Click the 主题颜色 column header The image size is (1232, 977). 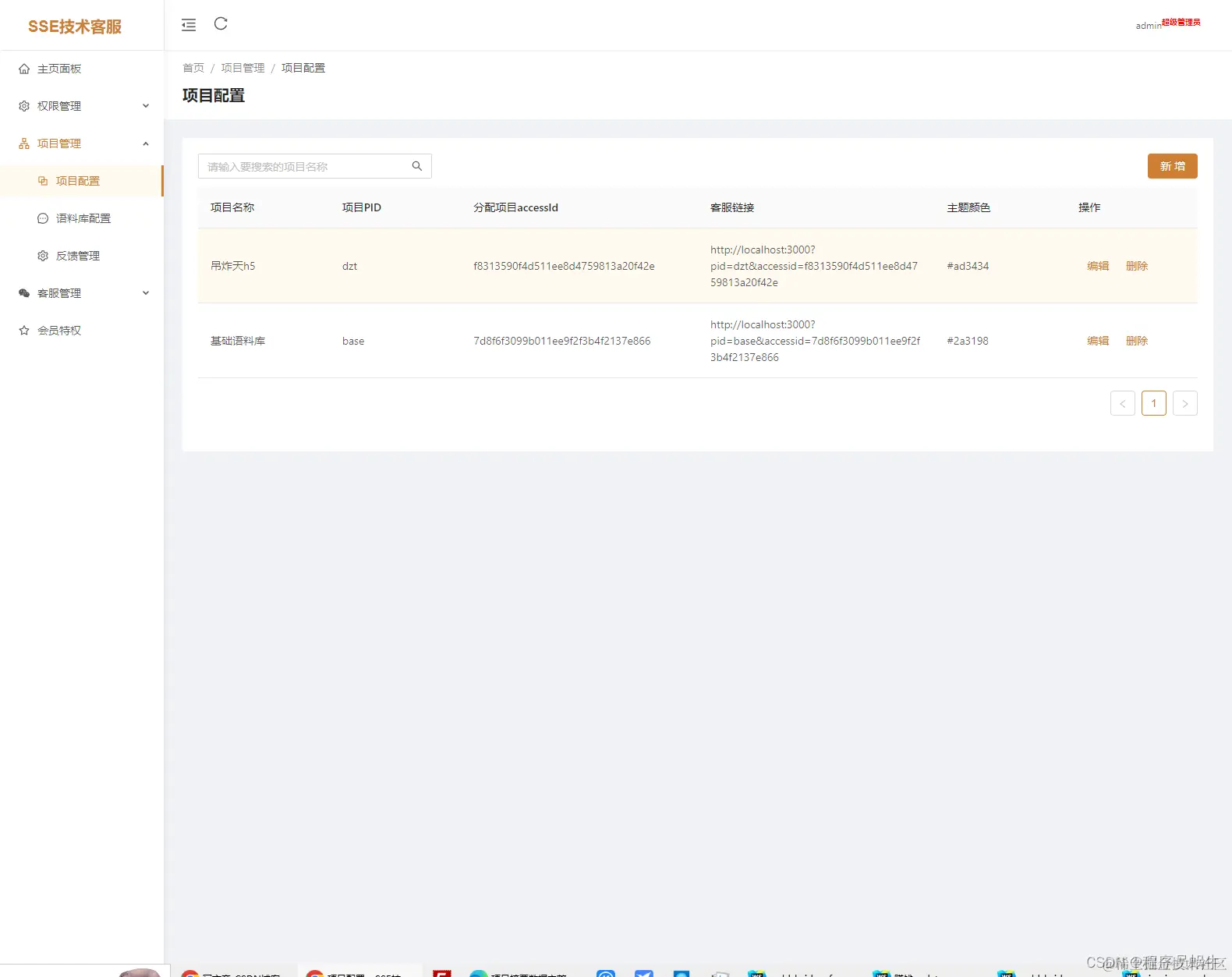pos(969,207)
